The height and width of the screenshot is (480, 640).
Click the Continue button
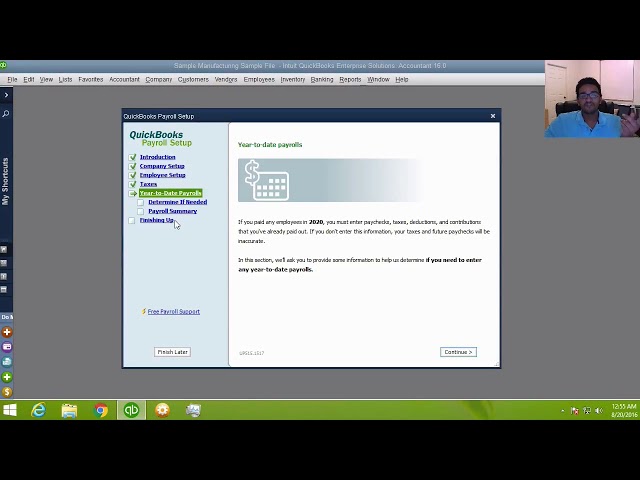458,352
